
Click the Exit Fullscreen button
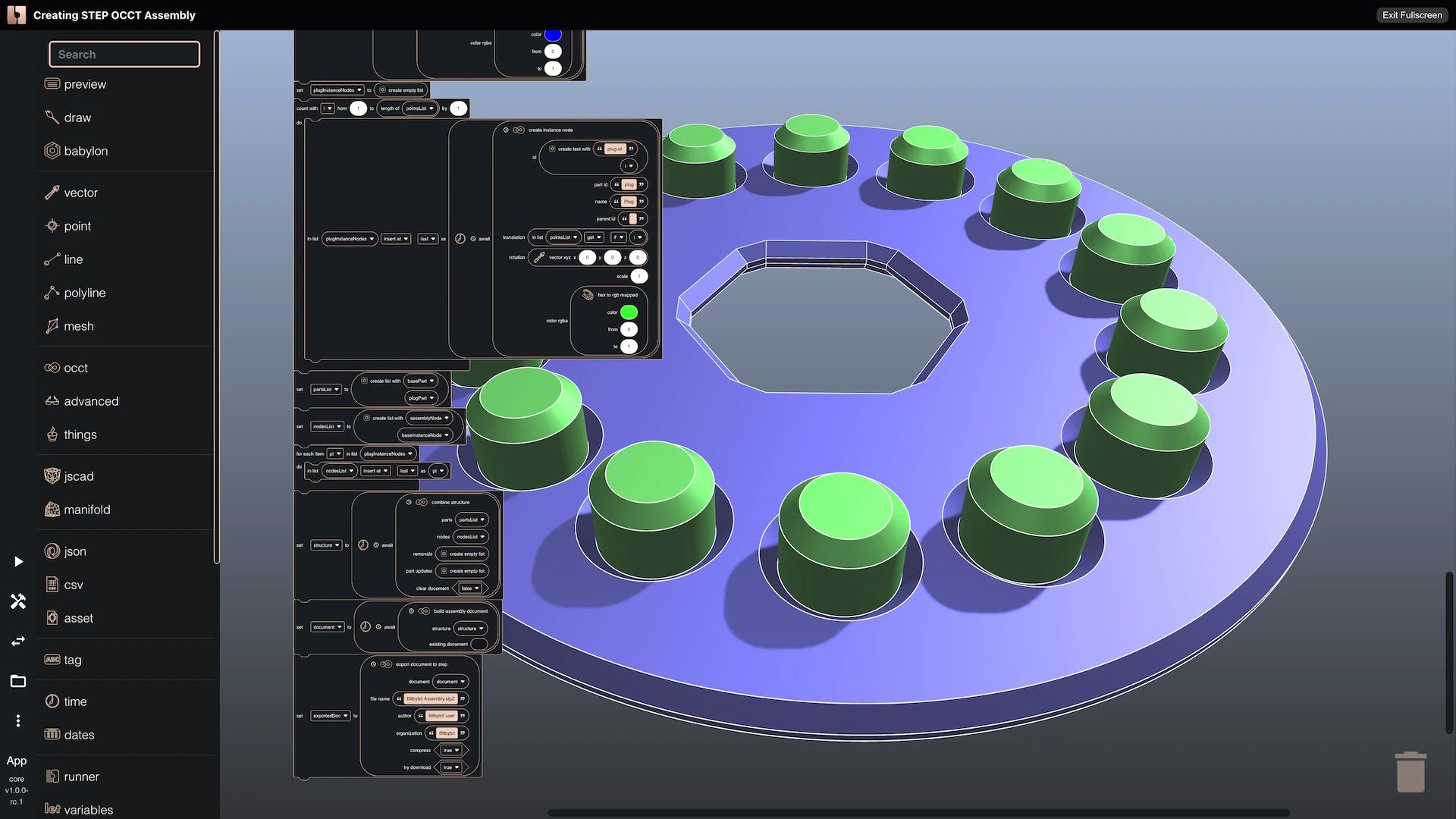tap(1411, 14)
